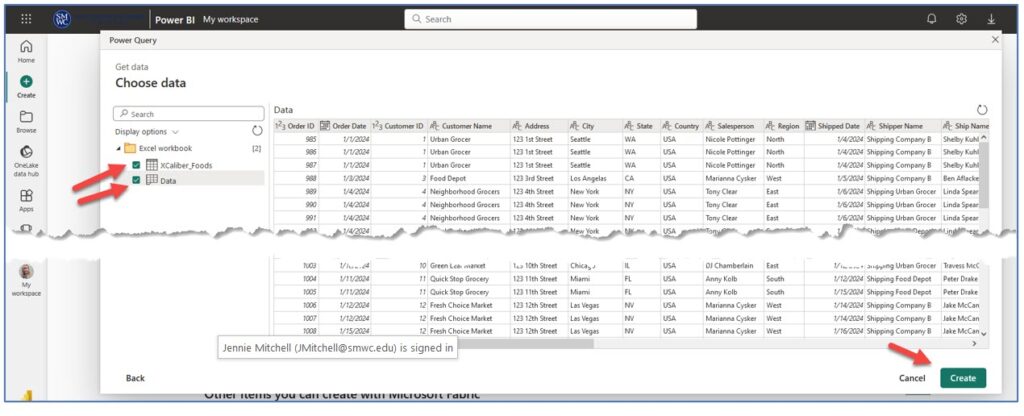1024x416 pixels.
Task: Click the Customer ID column type icon
Action: coord(377,126)
